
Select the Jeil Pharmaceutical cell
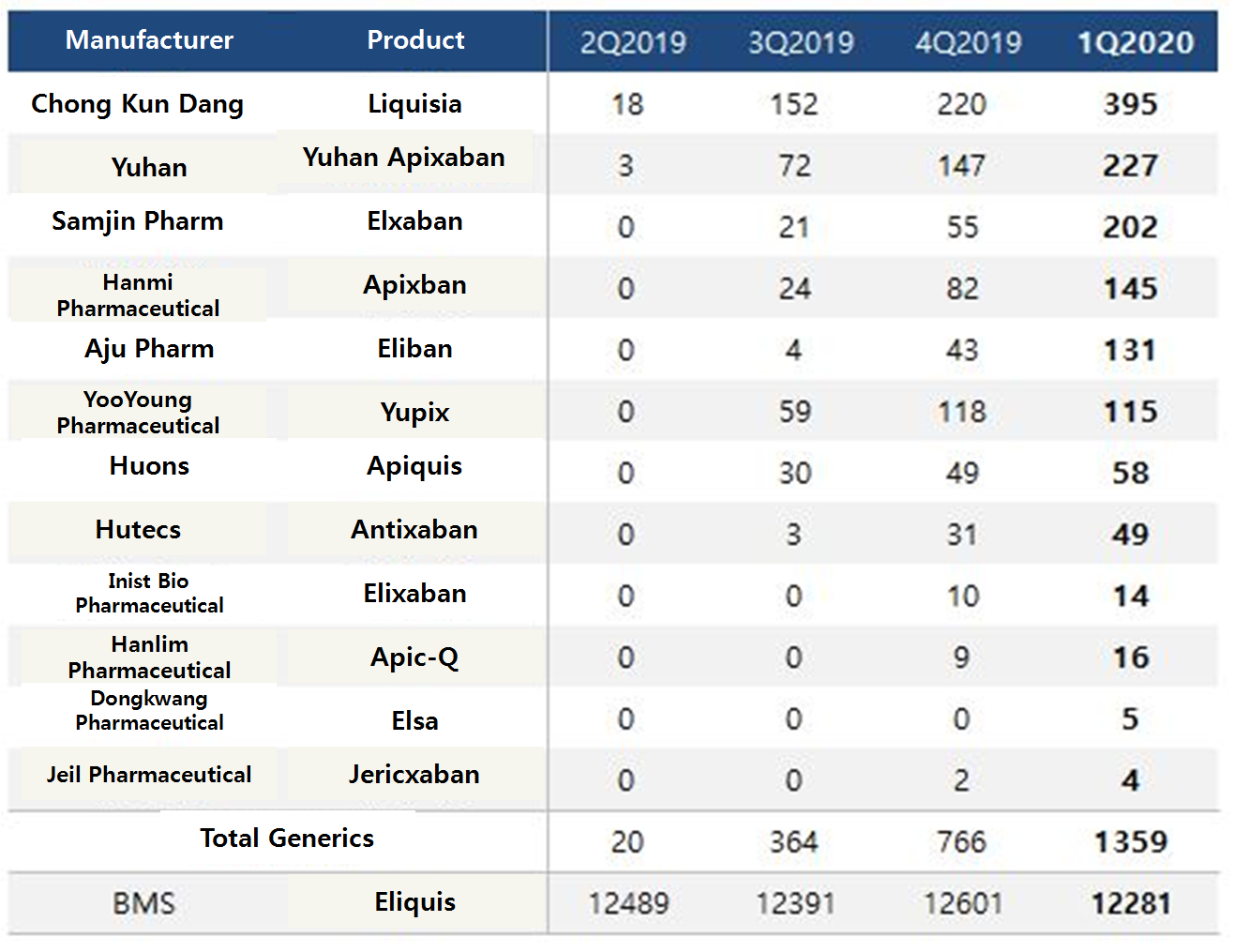(x=149, y=775)
